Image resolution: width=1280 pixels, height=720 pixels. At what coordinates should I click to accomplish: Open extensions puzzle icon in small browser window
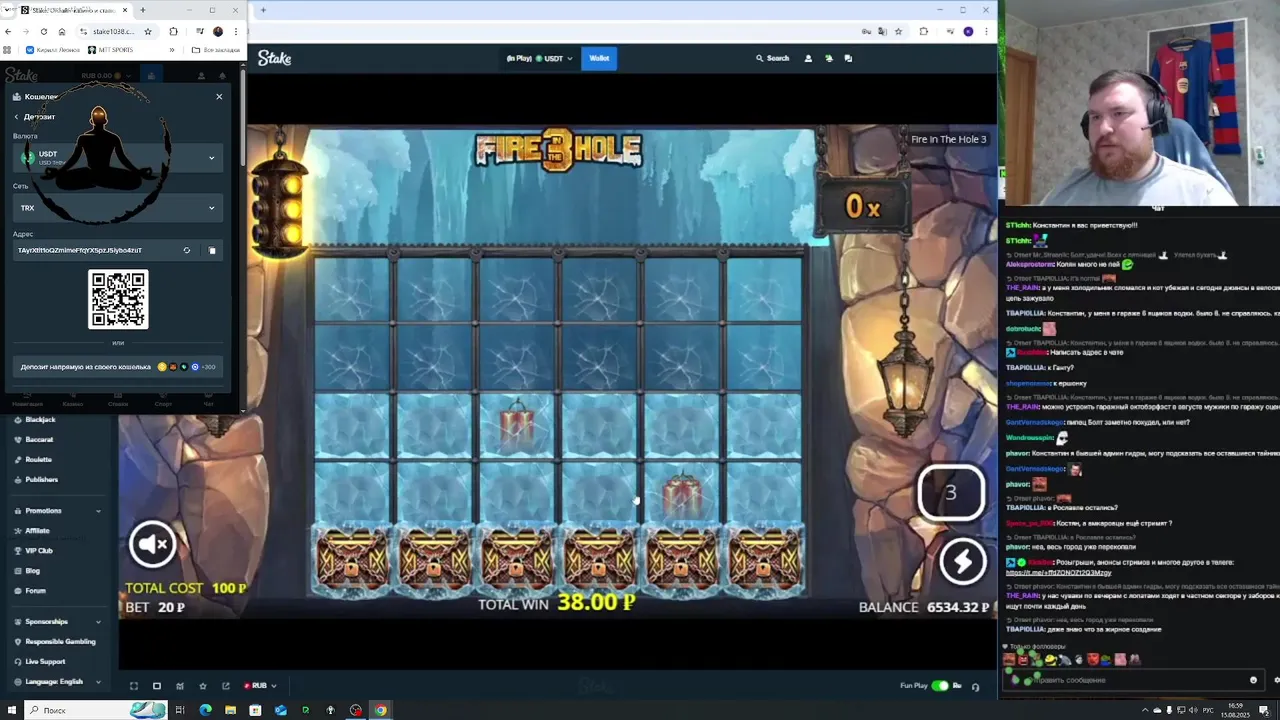(173, 32)
